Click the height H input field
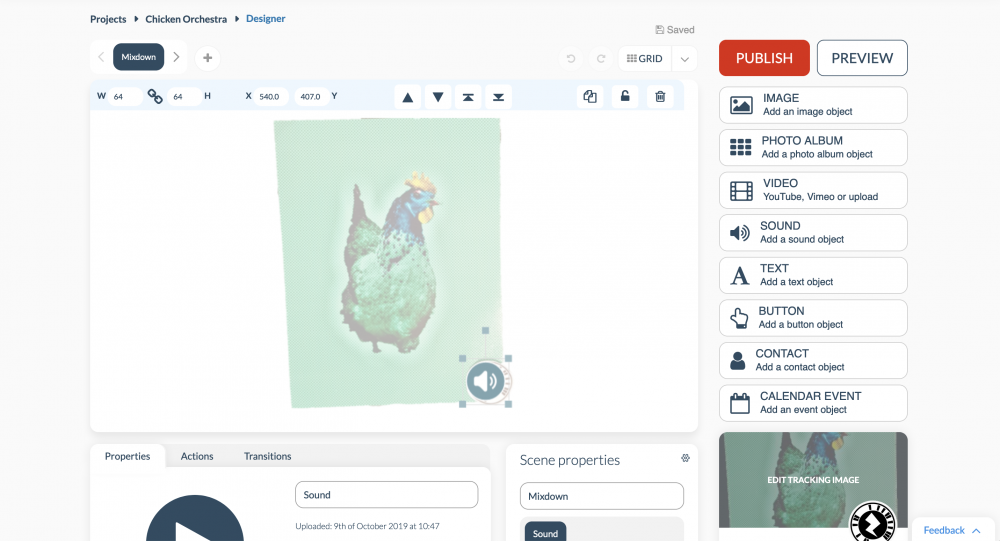The image size is (1000, 541). coord(184,96)
